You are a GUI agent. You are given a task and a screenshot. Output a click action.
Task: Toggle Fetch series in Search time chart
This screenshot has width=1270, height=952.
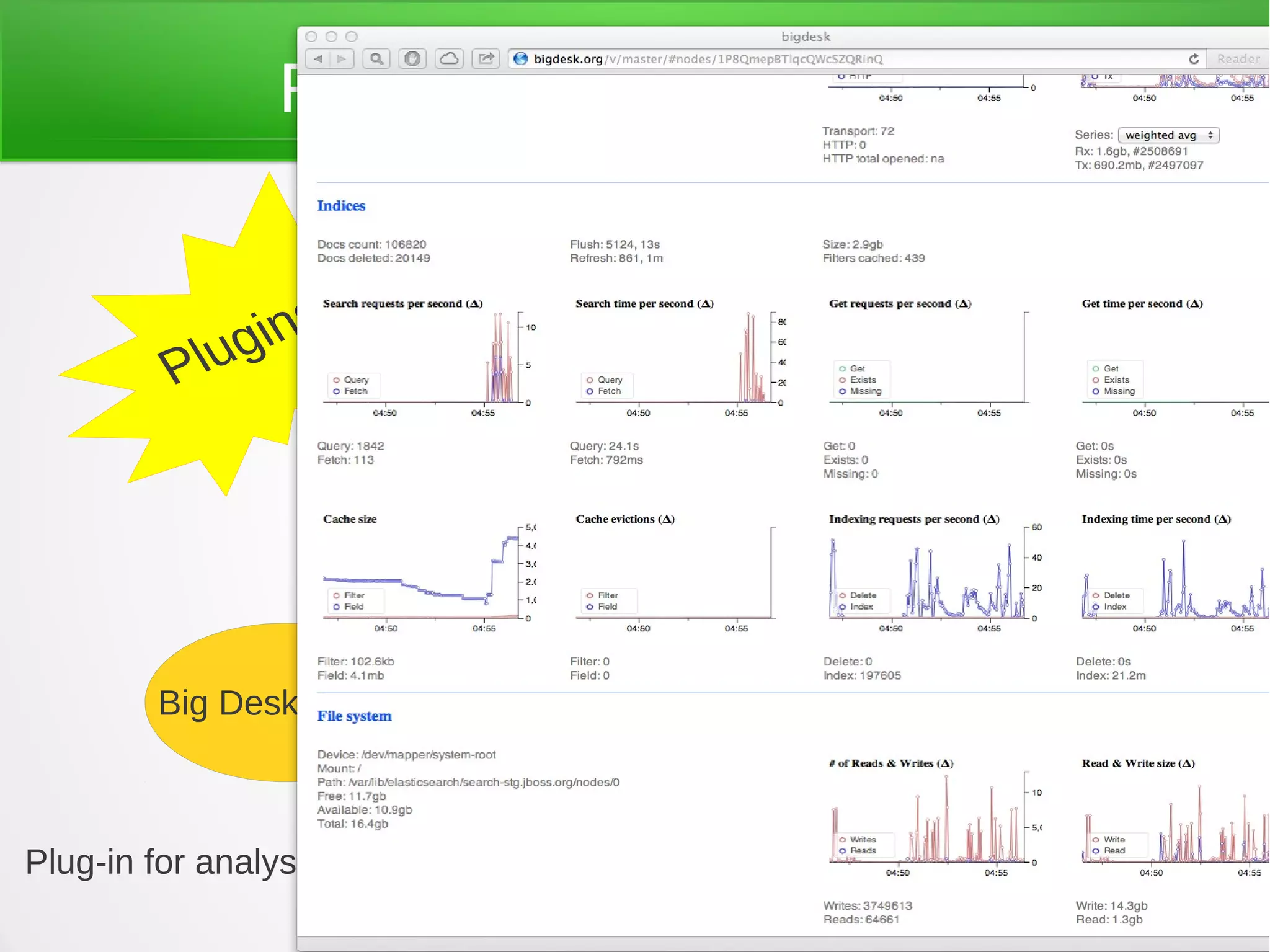coord(603,391)
